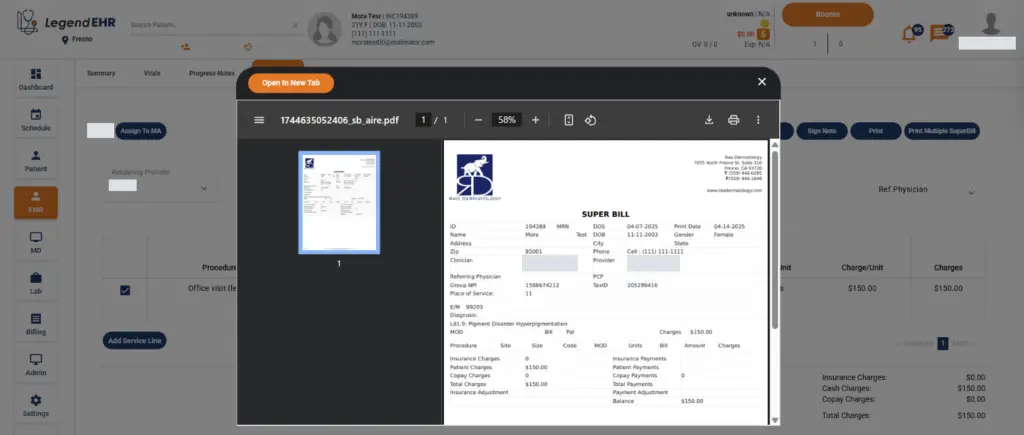Open notifications bell icon
1024x435 pixels.
(909, 33)
